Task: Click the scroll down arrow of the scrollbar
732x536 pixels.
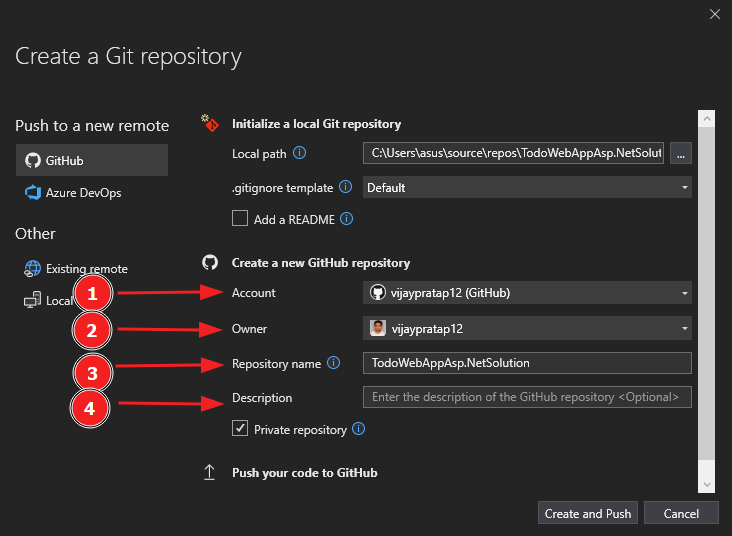Action: tap(707, 485)
